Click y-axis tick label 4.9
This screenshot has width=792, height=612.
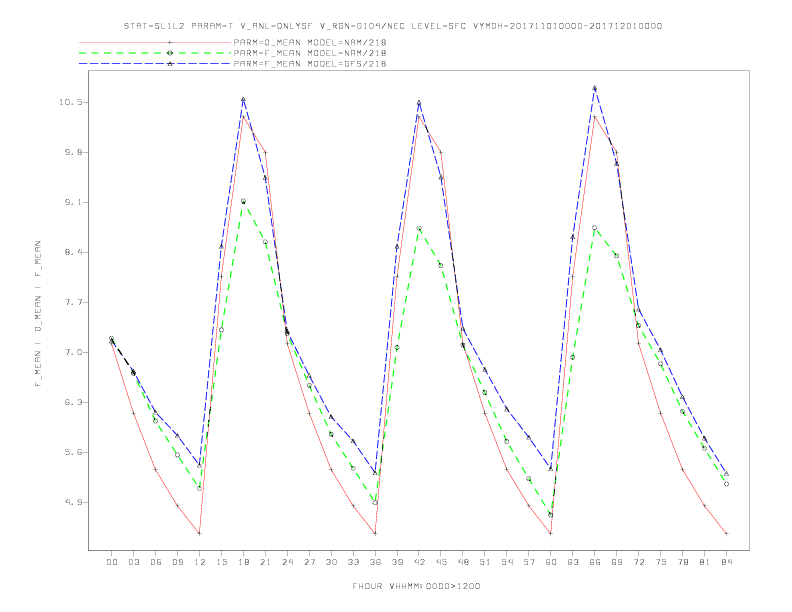pos(73,502)
